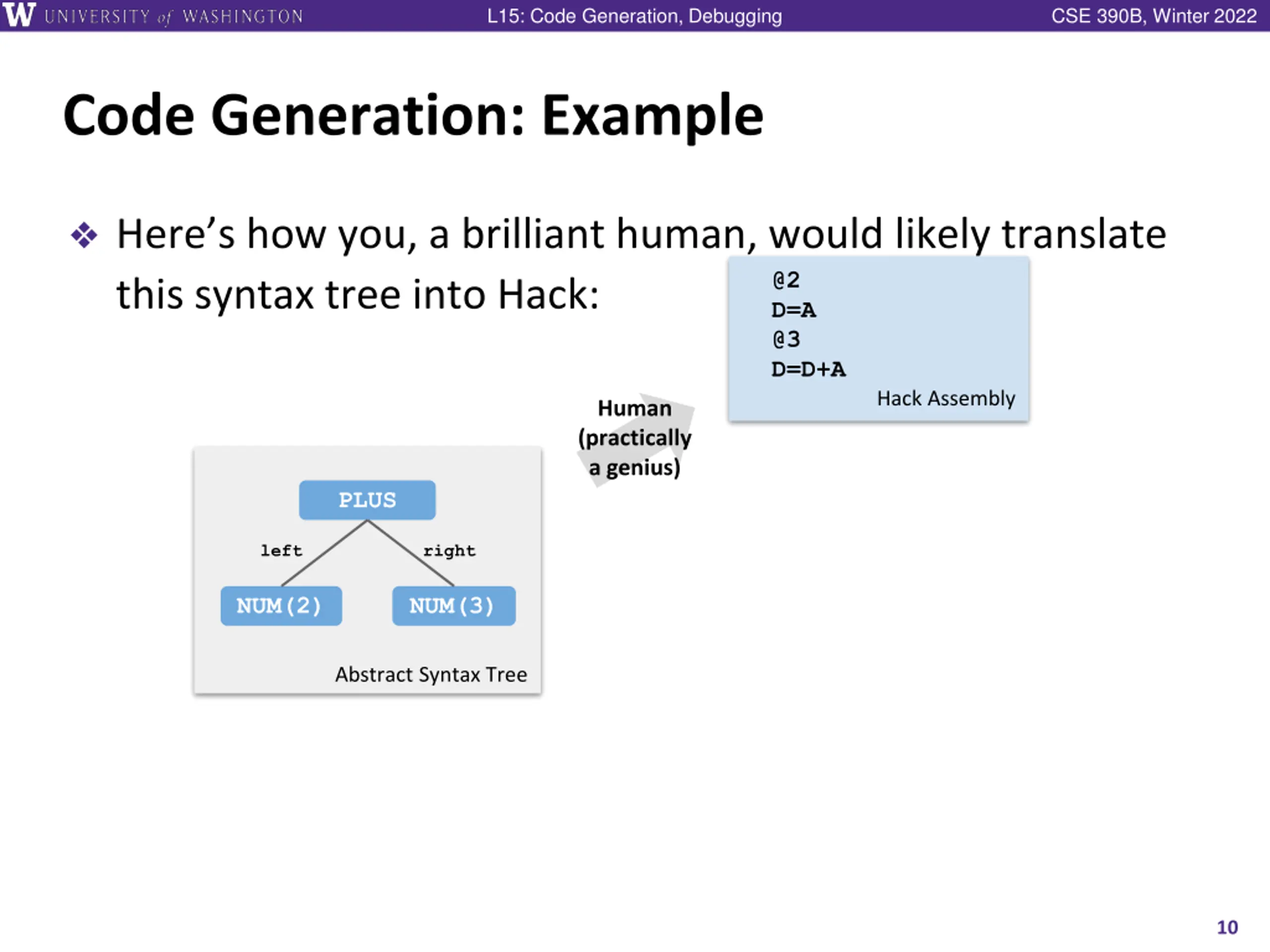Viewport: 1270px width, 952px height.
Task: Click the 'D=D+A' assembly line
Action: (809, 369)
